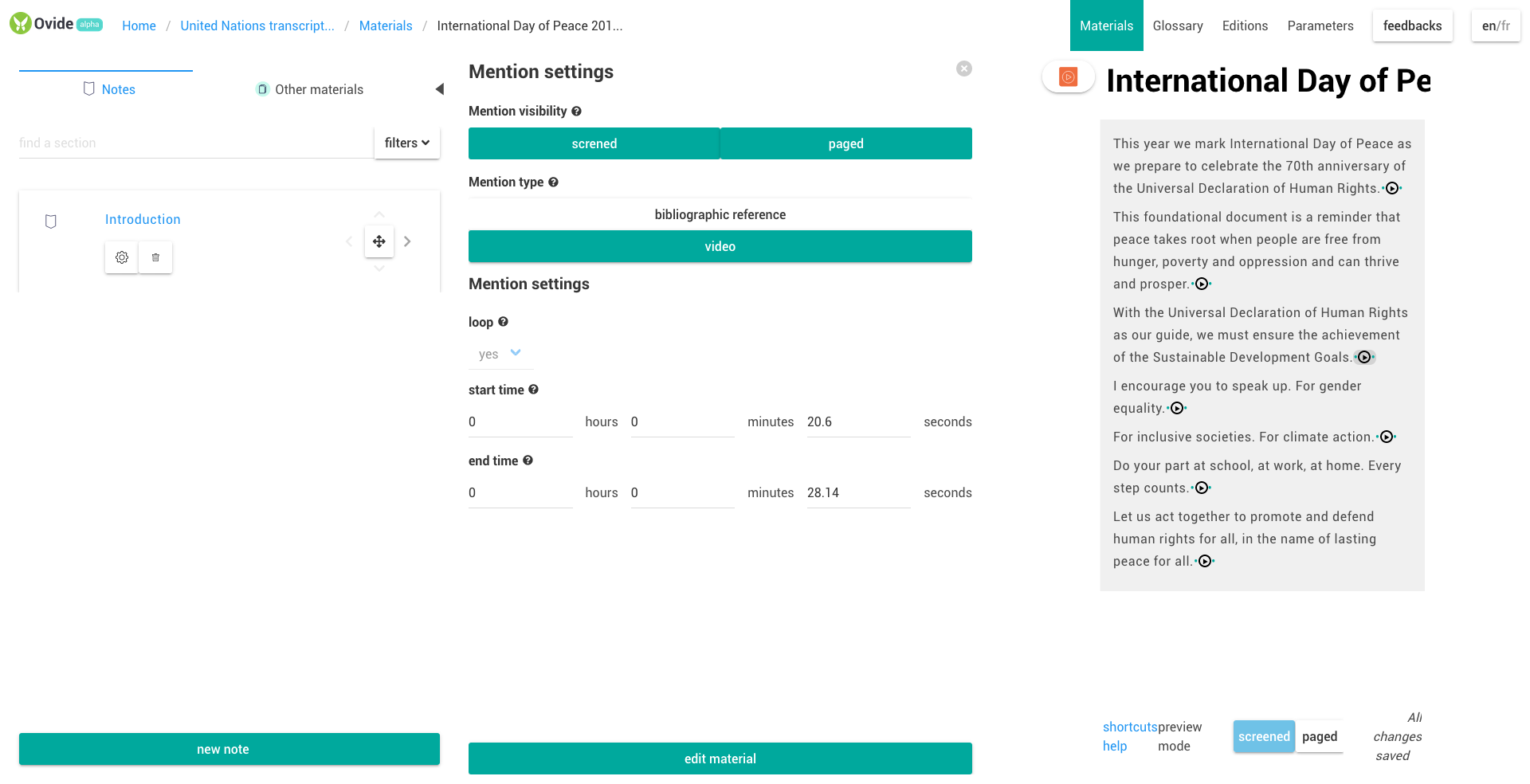
Task: Expand the loop yes dropdown
Action: (500, 354)
